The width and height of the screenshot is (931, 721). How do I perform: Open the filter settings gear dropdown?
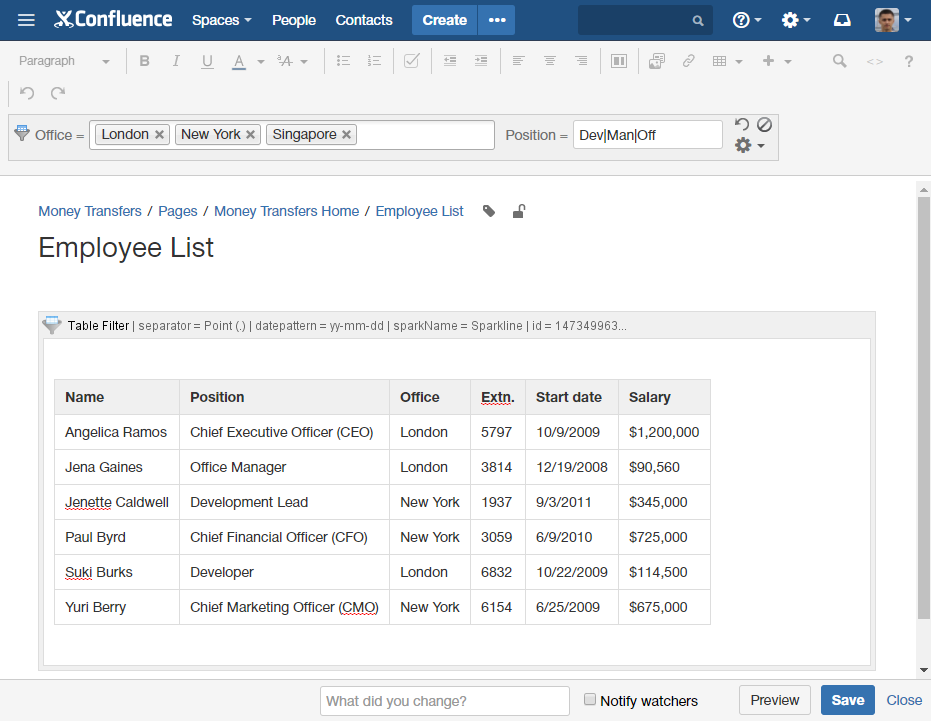749,146
